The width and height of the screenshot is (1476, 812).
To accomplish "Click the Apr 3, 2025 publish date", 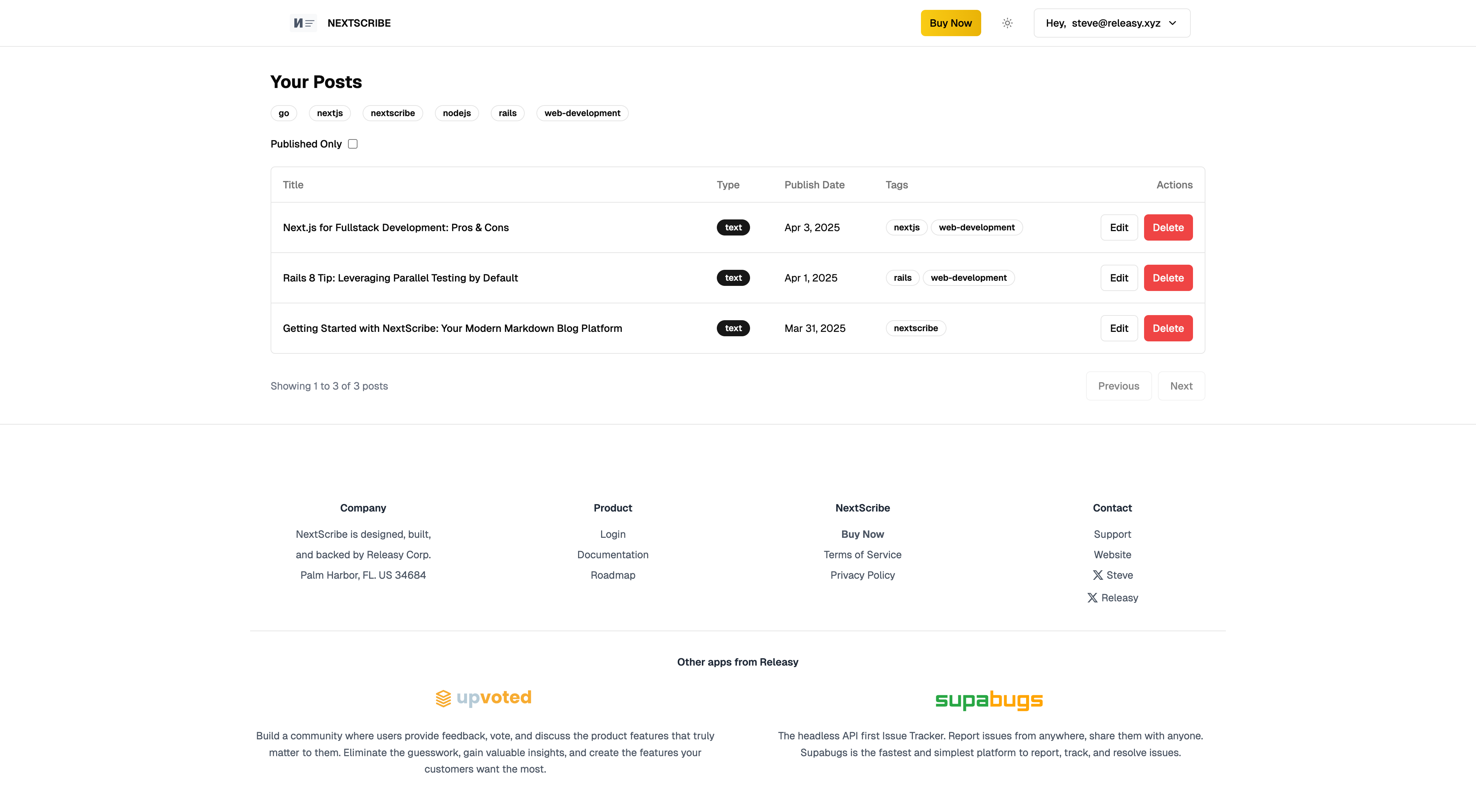I will tap(812, 227).
